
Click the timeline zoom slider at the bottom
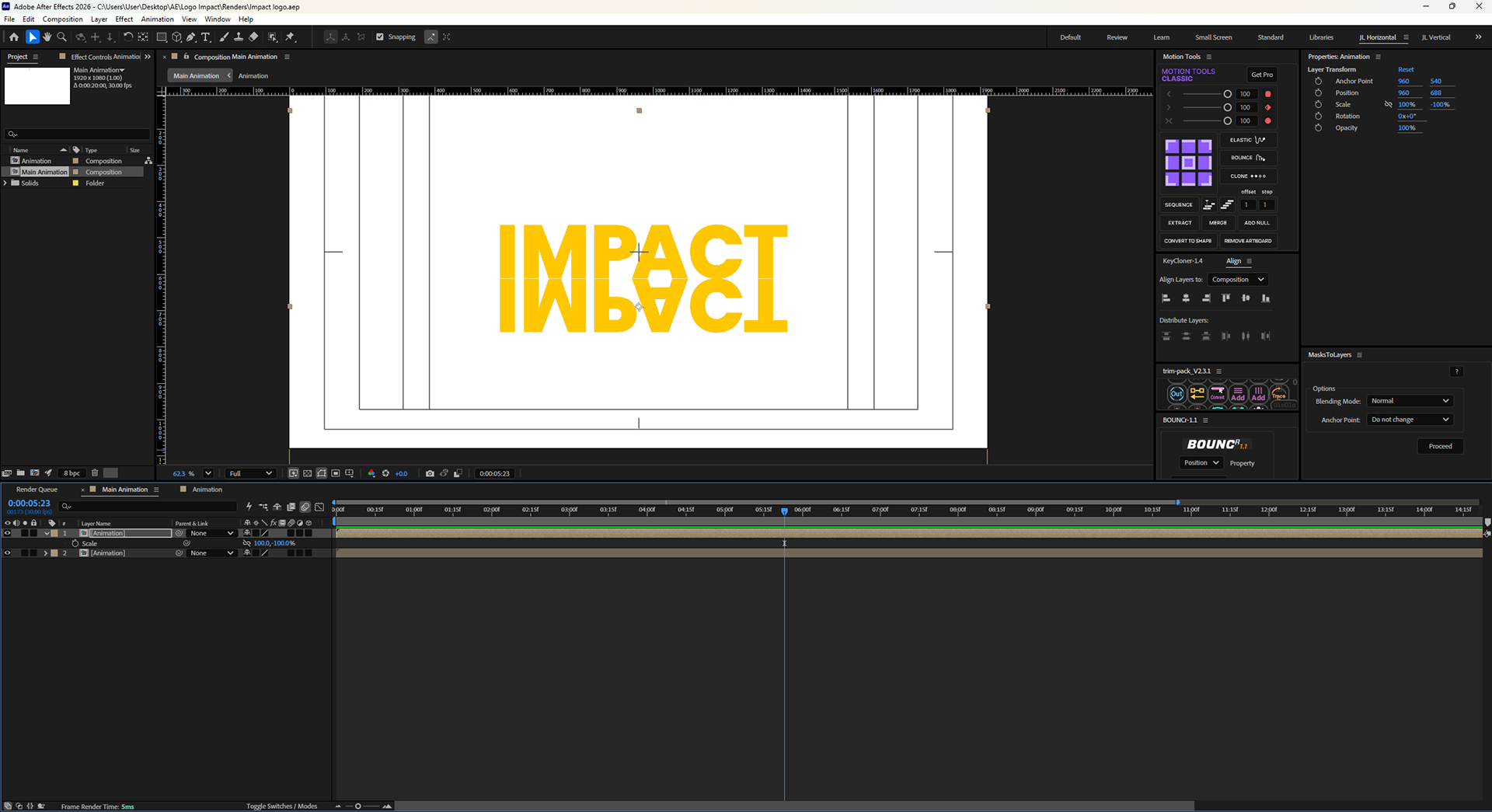[358, 807]
